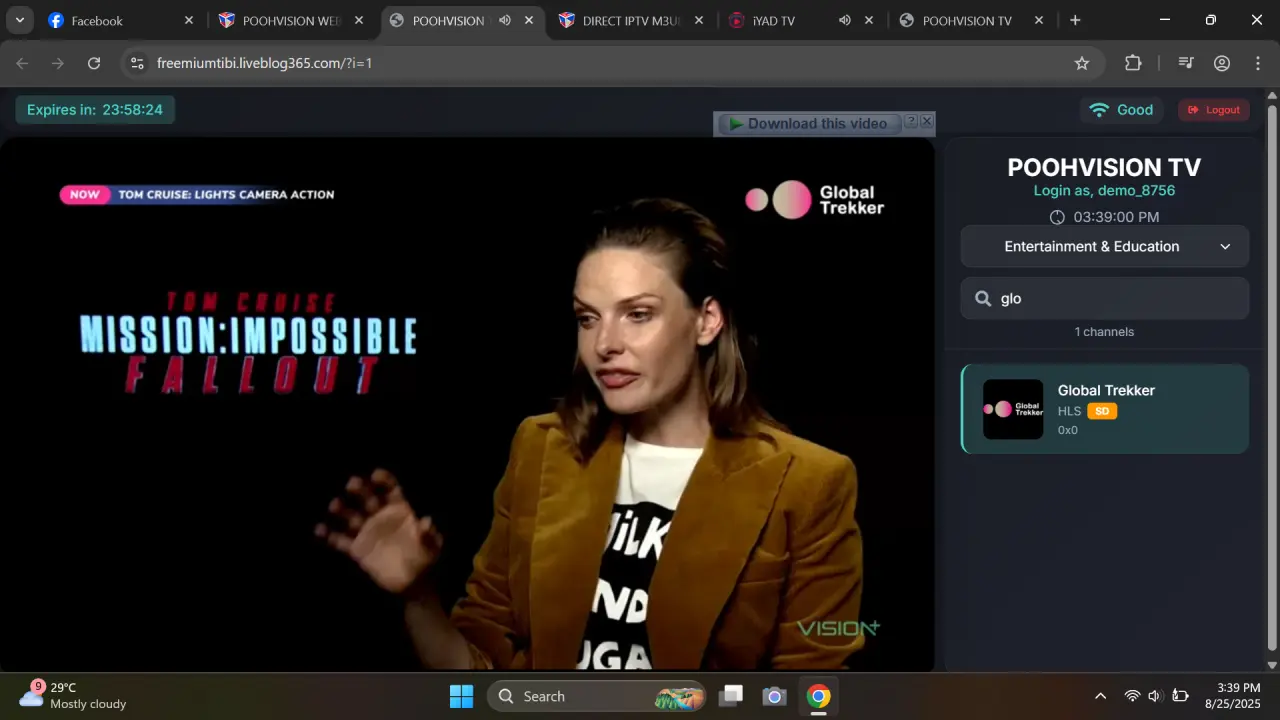The image size is (1280, 720).
Task: Open the media control icon in toolbar
Action: [x=1186, y=63]
